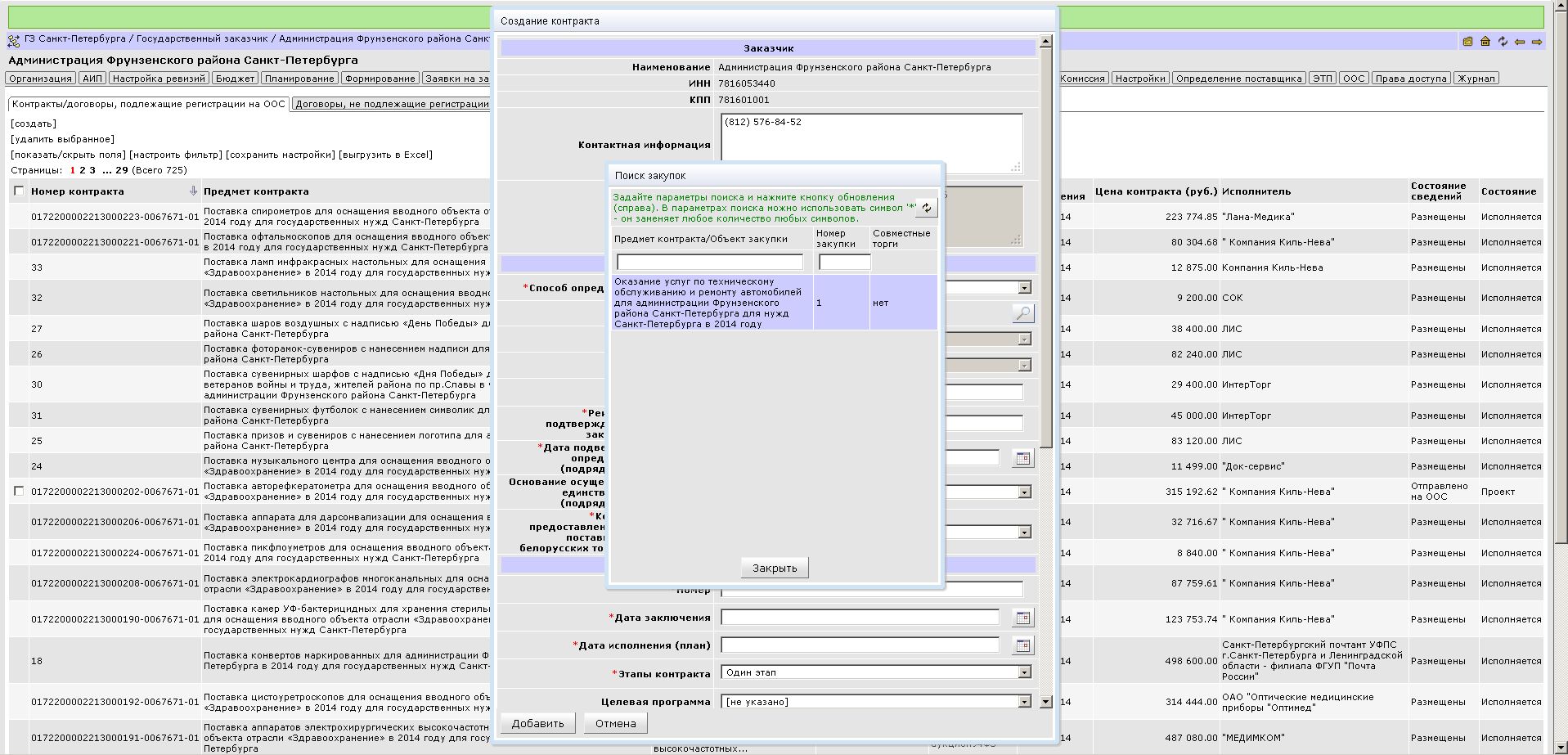1568x755 pixels.
Task: Open calendar for Дата заключения
Action: (1022, 618)
